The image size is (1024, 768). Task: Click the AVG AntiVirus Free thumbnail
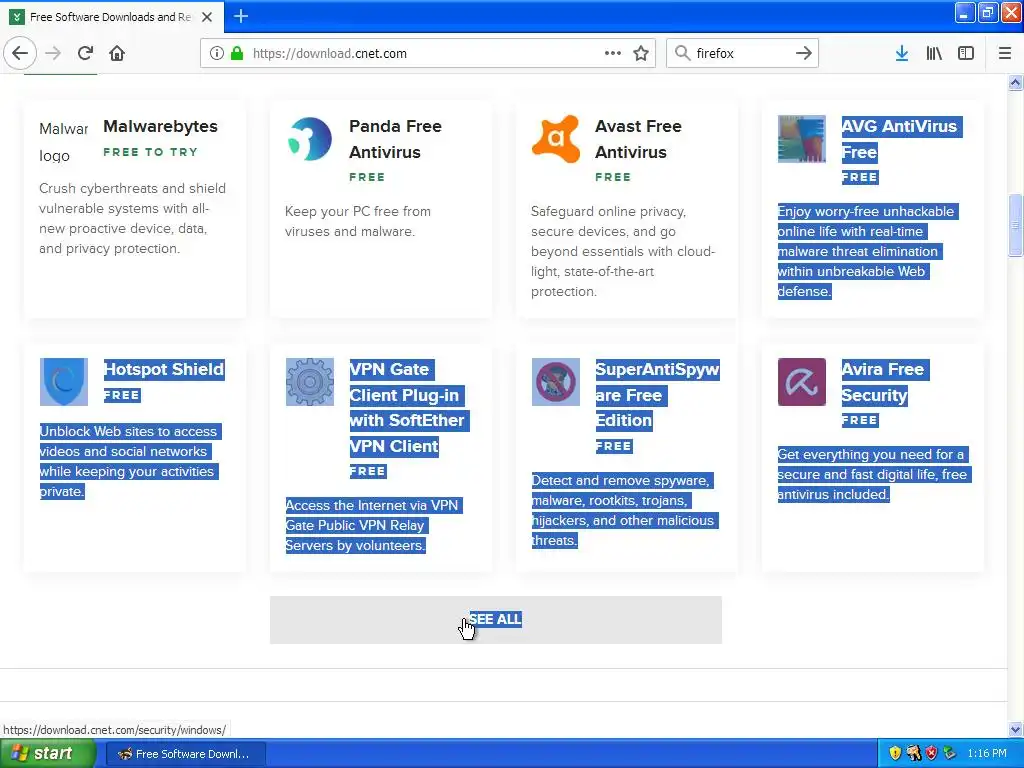[802, 139]
